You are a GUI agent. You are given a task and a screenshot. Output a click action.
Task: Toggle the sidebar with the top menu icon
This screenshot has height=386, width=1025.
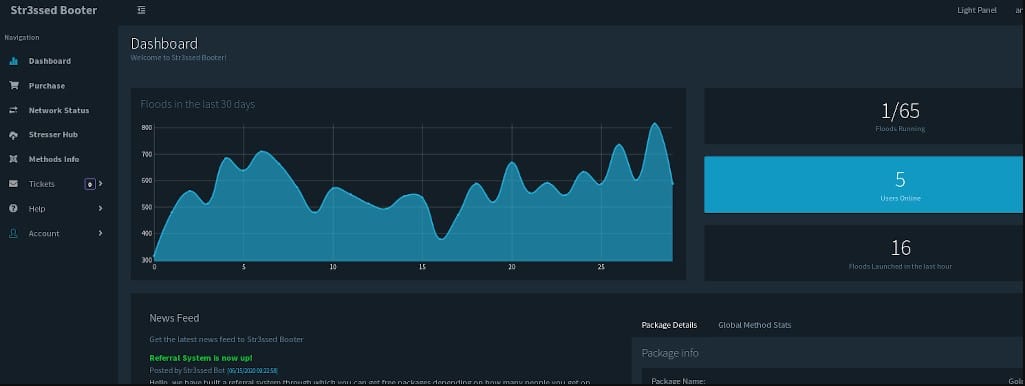pyautogui.click(x=142, y=10)
